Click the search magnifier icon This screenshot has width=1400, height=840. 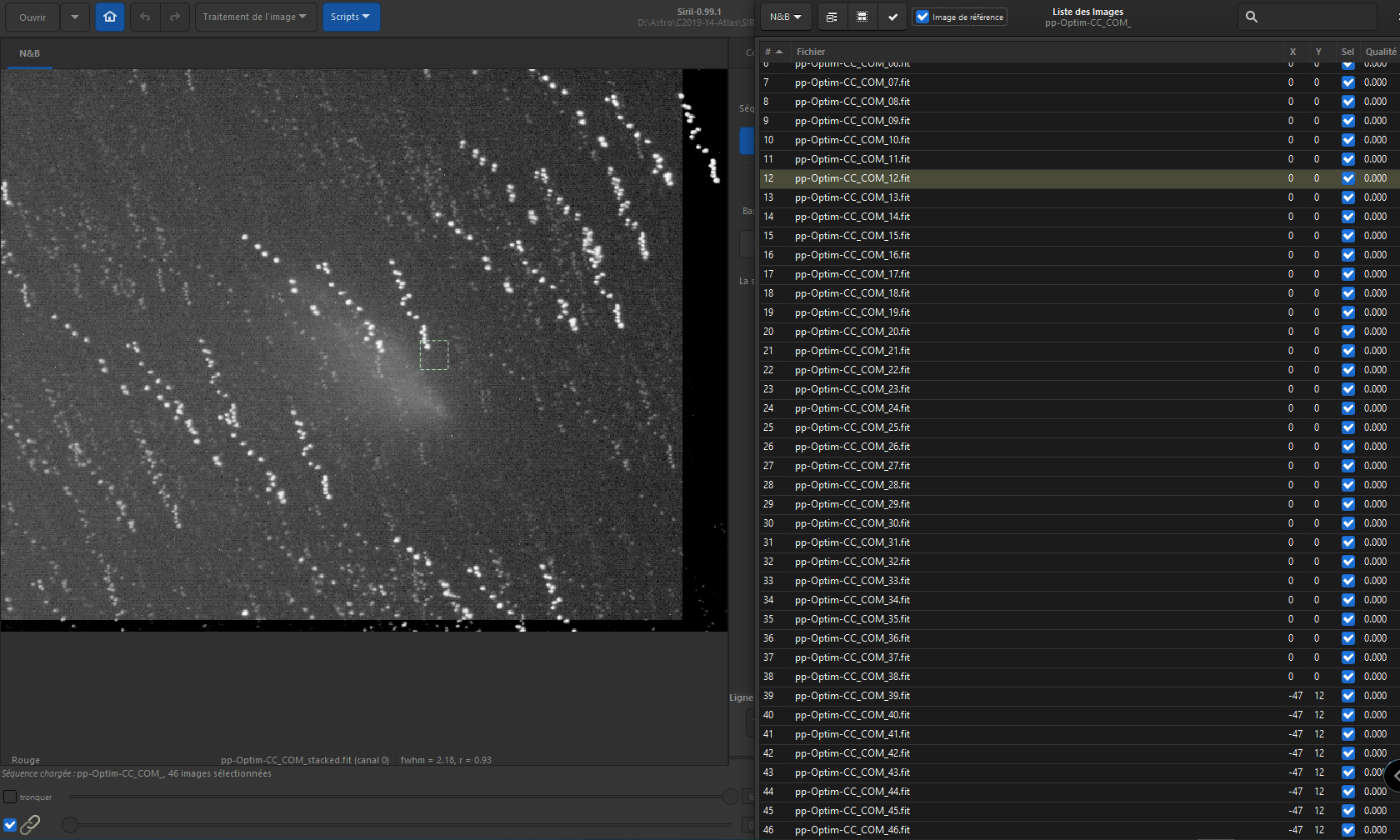click(1251, 17)
